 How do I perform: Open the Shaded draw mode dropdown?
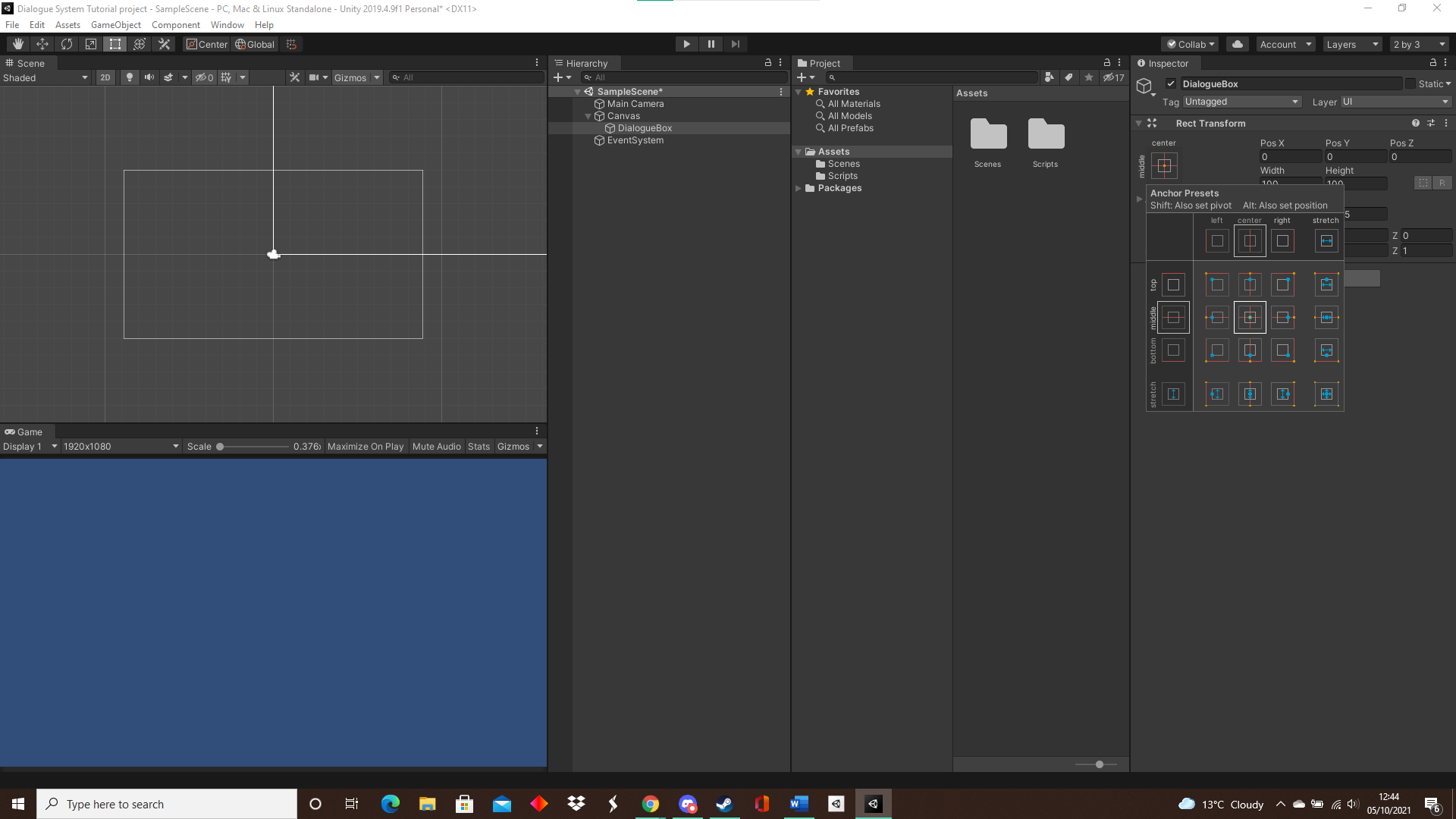point(45,77)
